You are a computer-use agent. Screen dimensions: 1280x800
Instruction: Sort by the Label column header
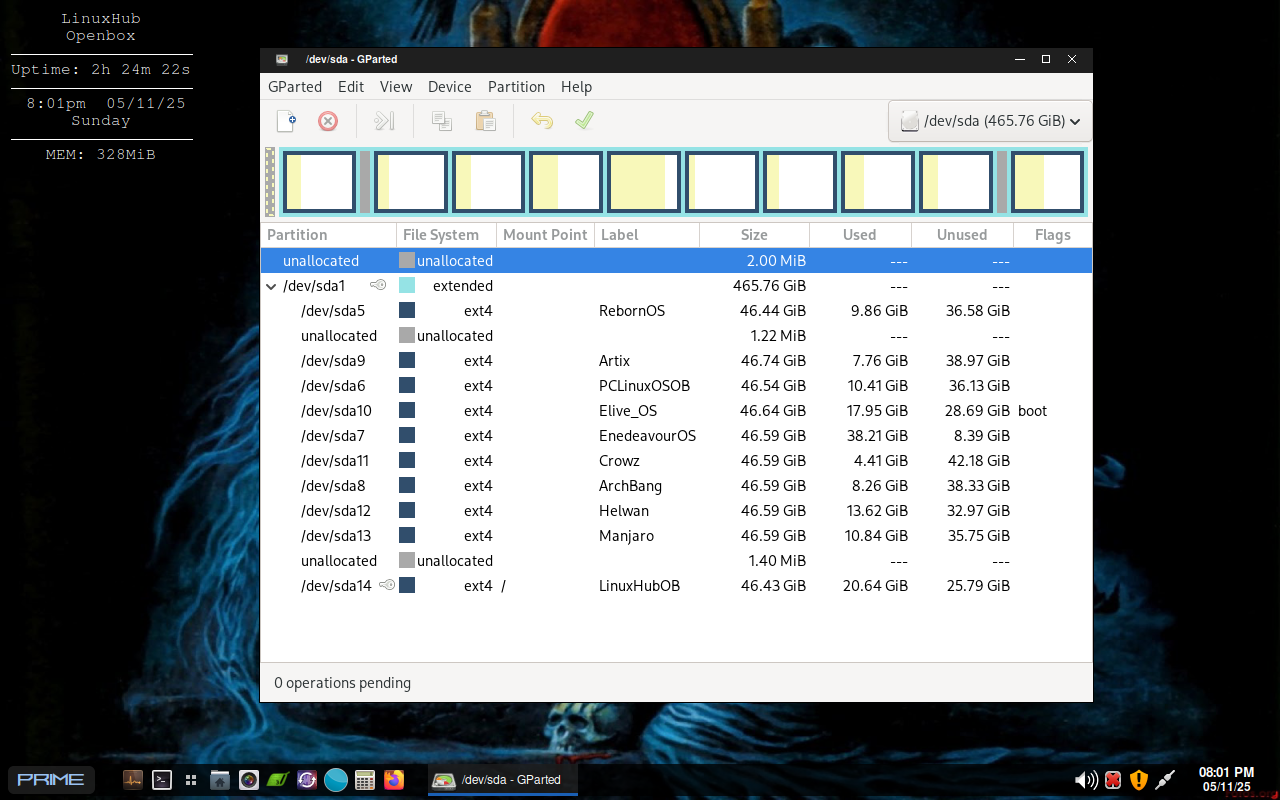coord(647,235)
